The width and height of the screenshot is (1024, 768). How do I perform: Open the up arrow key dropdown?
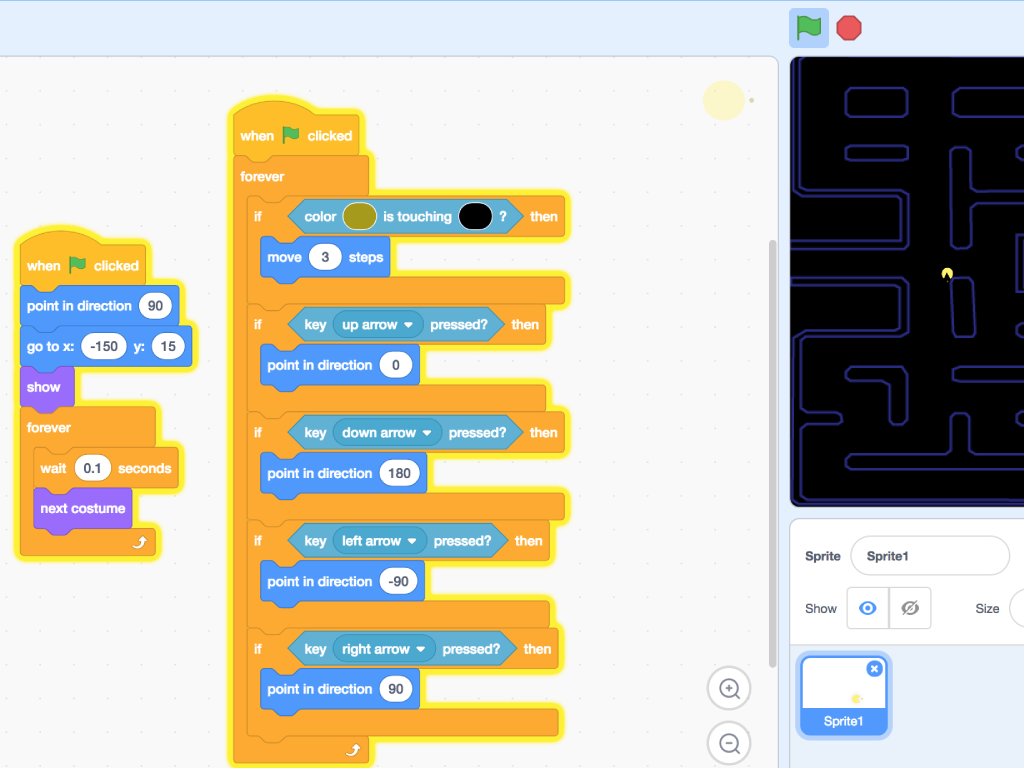click(377, 325)
